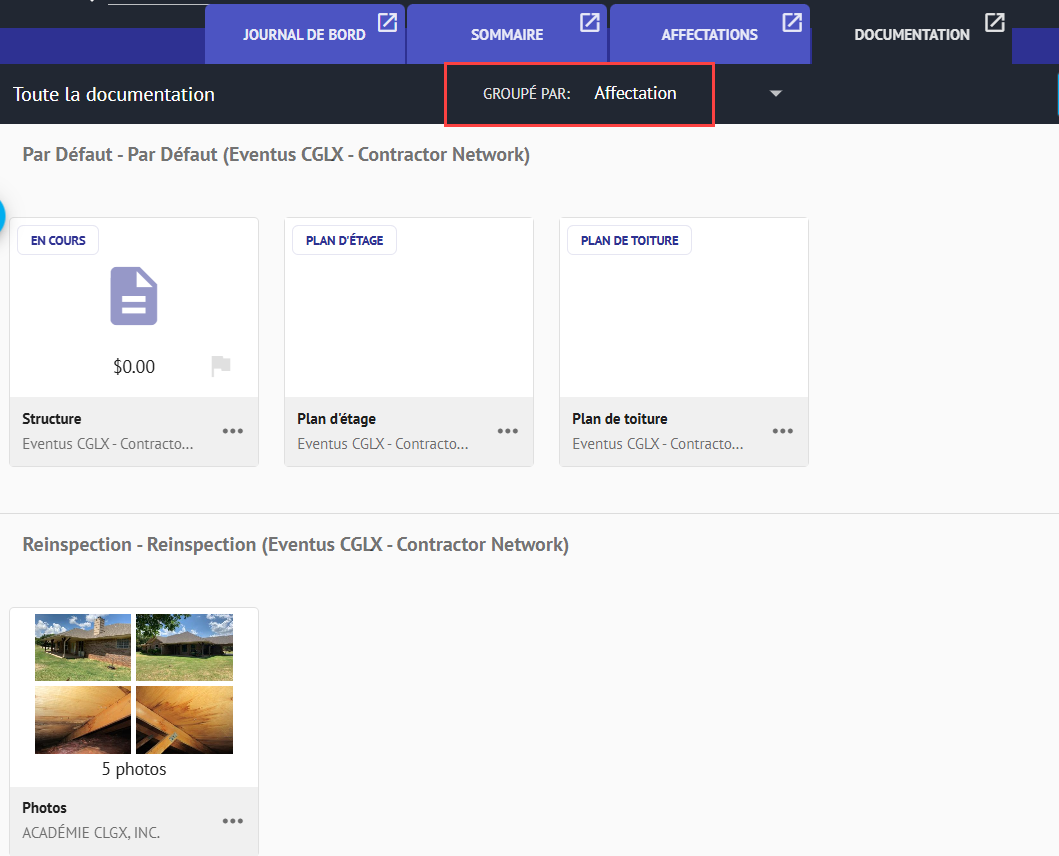Click the En cours status badge
This screenshot has height=856, width=1059.
[x=58, y=241]
